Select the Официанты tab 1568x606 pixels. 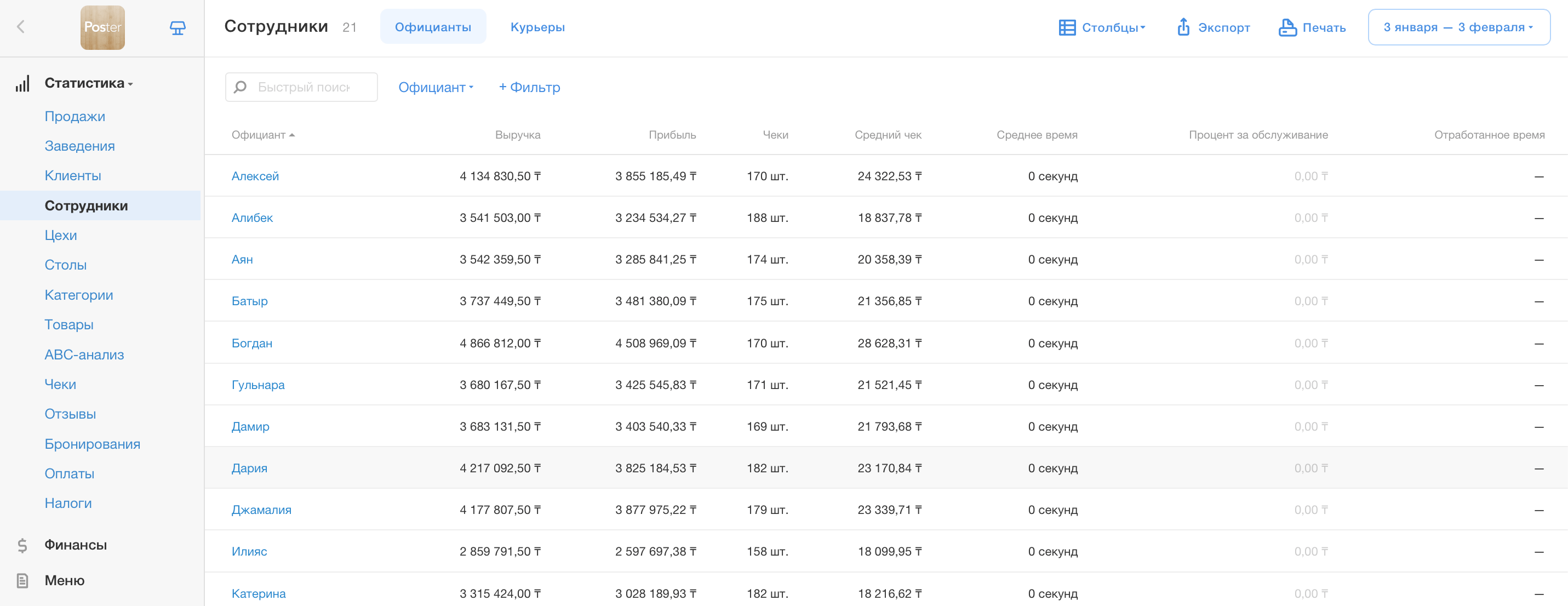pyautogui.click(x=433, y=27)
